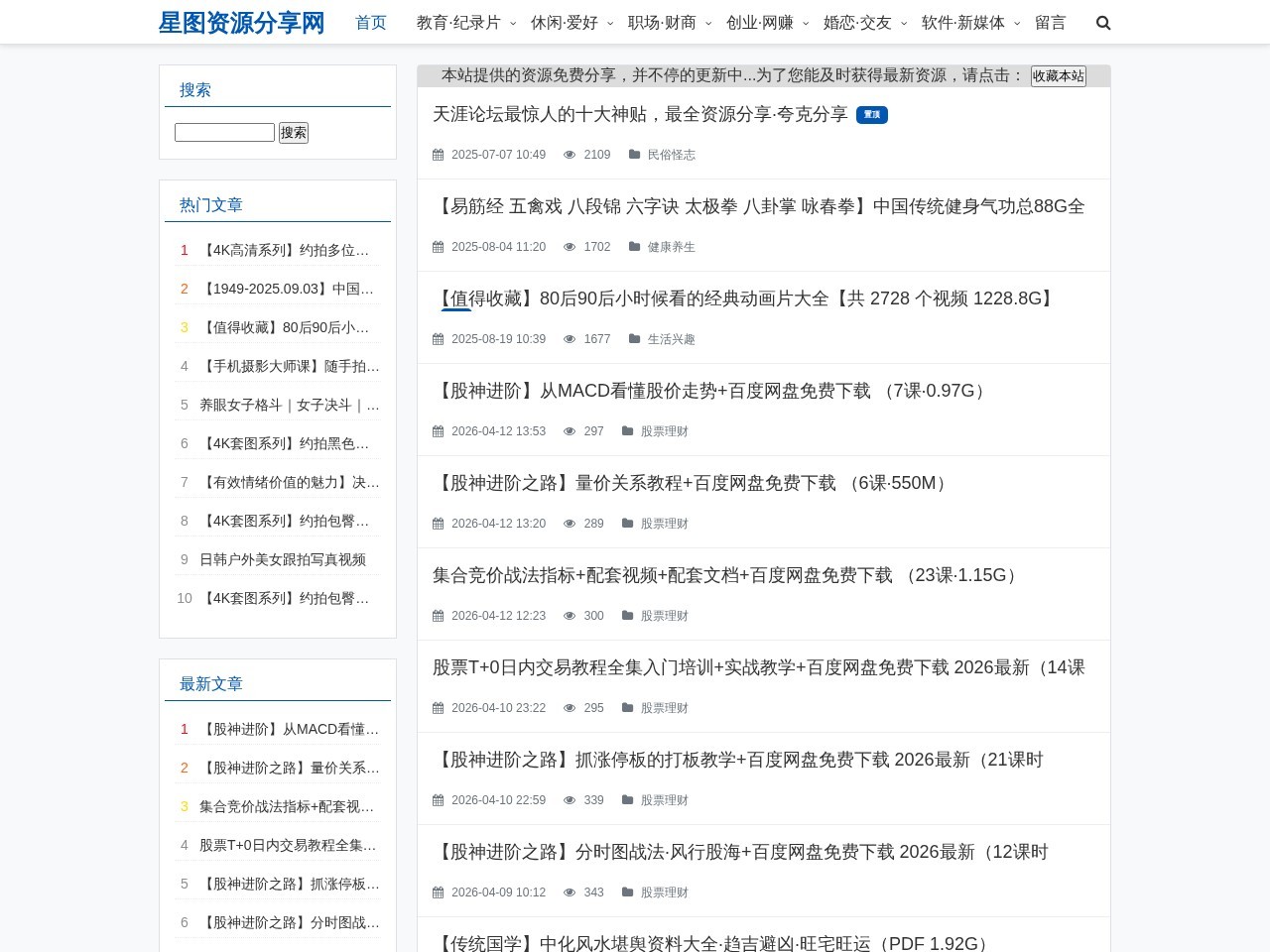Screen dimensions: 1270x952
Task: Expand the chevron beside 婚恋·交友
Action: point(904,23)
